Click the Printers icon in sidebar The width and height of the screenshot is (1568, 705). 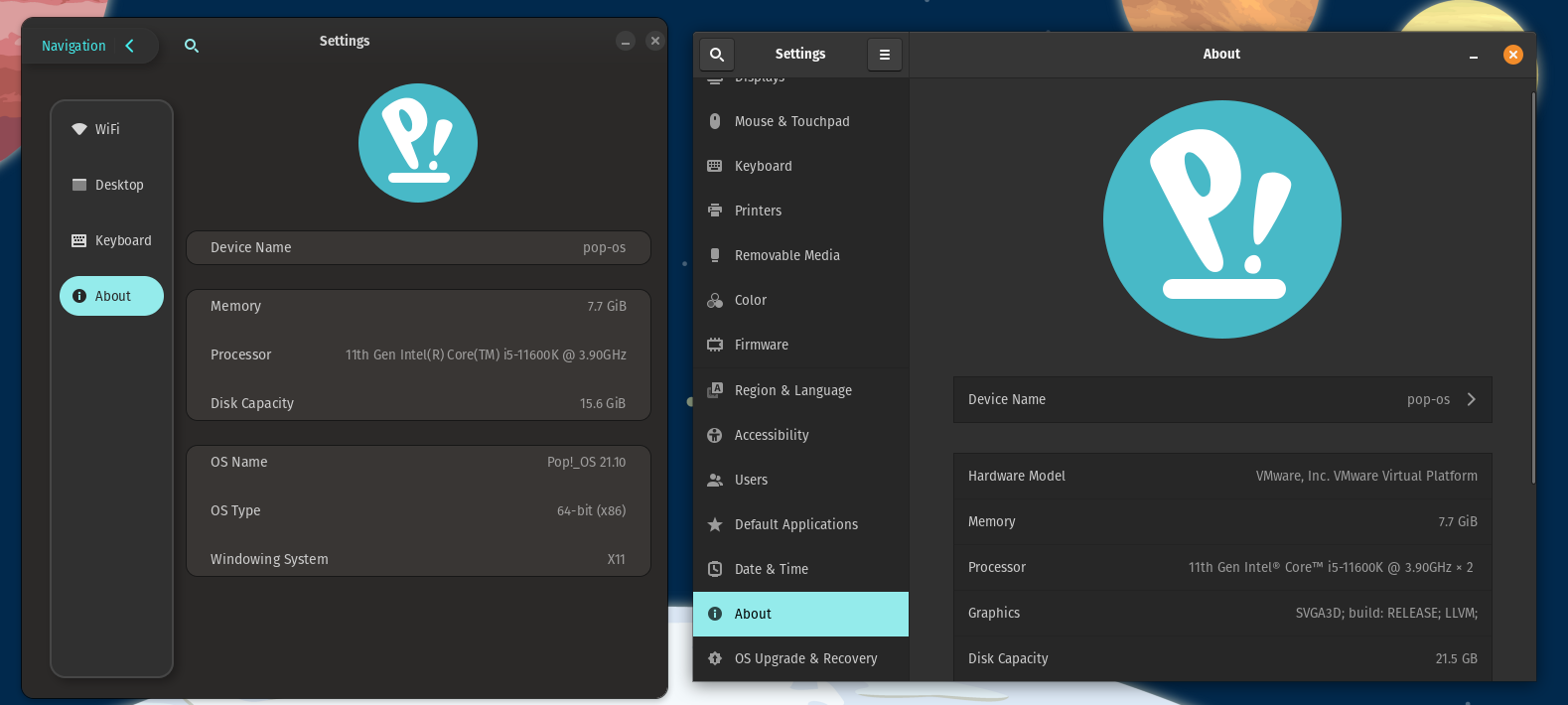tap(715, 211)
